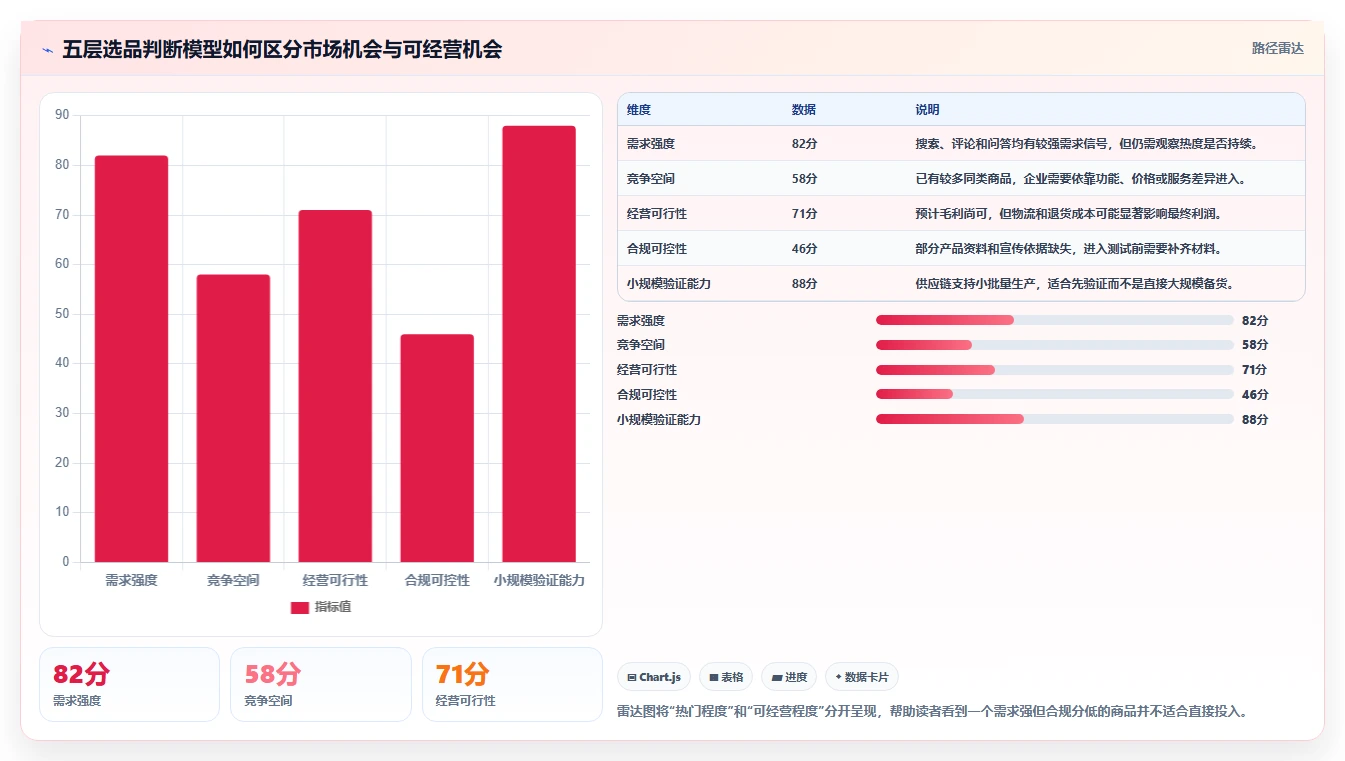Click the 路径雷达 label in the header

[x=1278, y=48]
